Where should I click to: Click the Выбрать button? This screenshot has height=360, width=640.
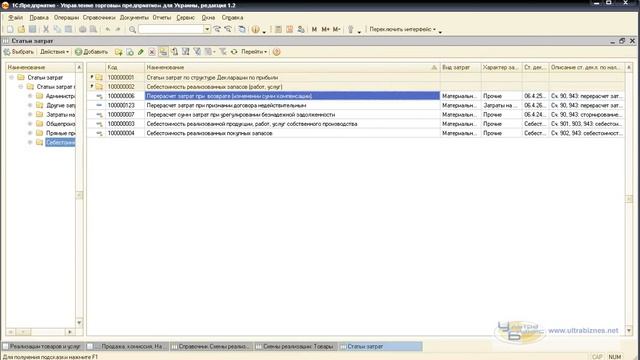pos(19,52)
